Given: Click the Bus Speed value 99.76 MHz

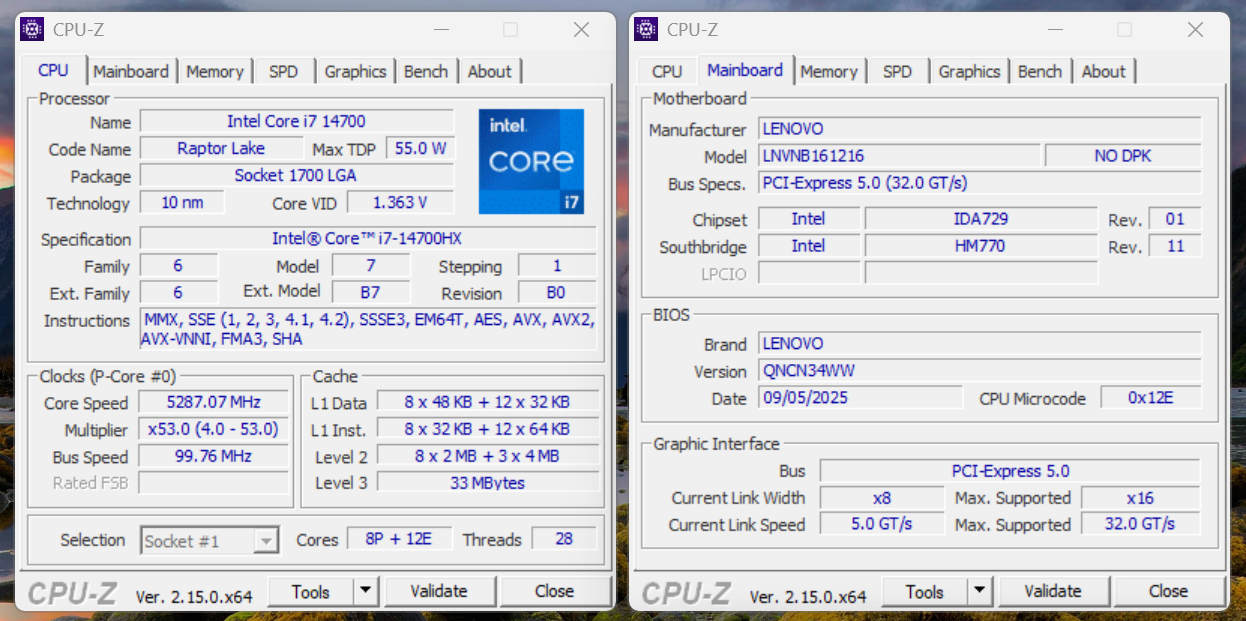Looking at the screenshot, I should (213, 456).
